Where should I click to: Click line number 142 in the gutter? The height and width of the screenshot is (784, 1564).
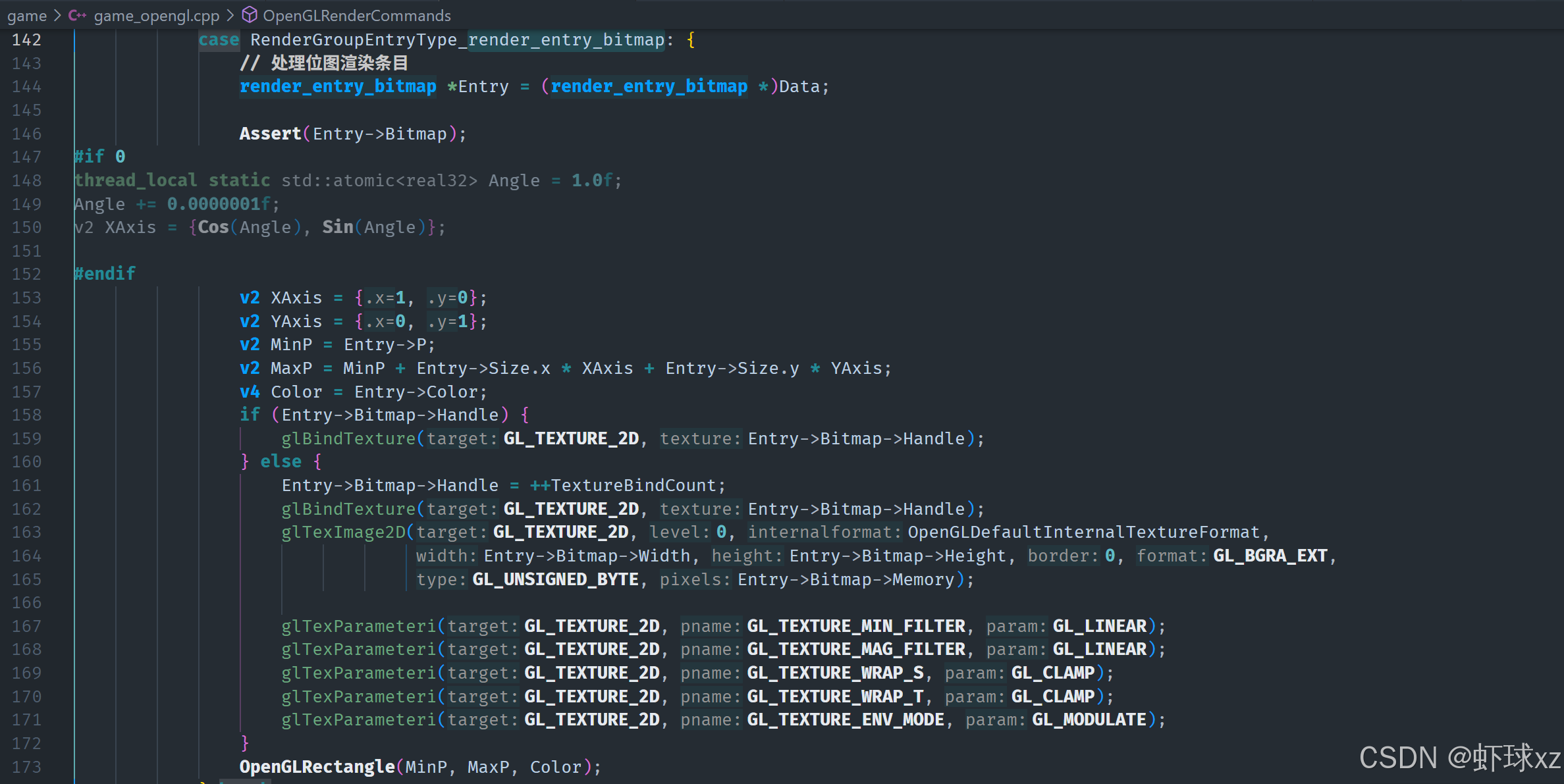(26, 40)
